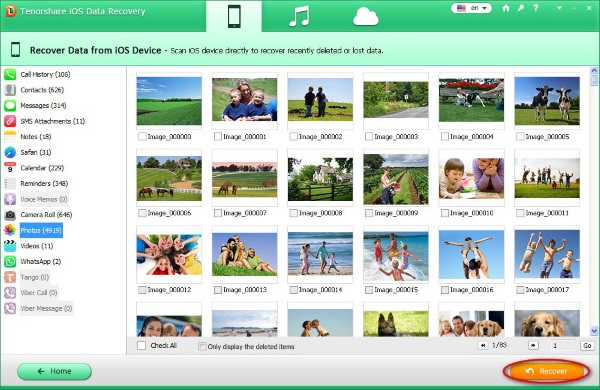600x390 pixels.
Task: Select the Image_000010 thumbnail
Action: pos(471,178)
